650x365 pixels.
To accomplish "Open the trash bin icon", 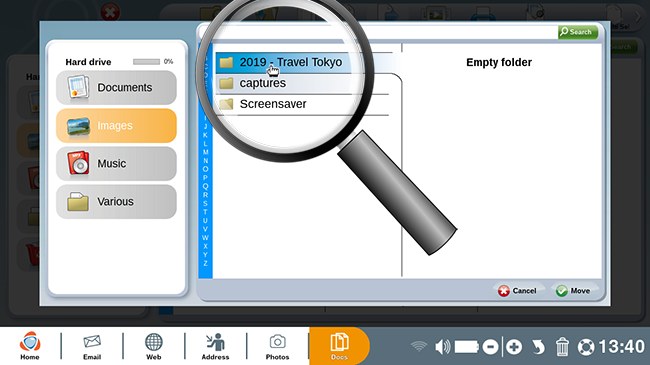I will (x=562, y=346).
